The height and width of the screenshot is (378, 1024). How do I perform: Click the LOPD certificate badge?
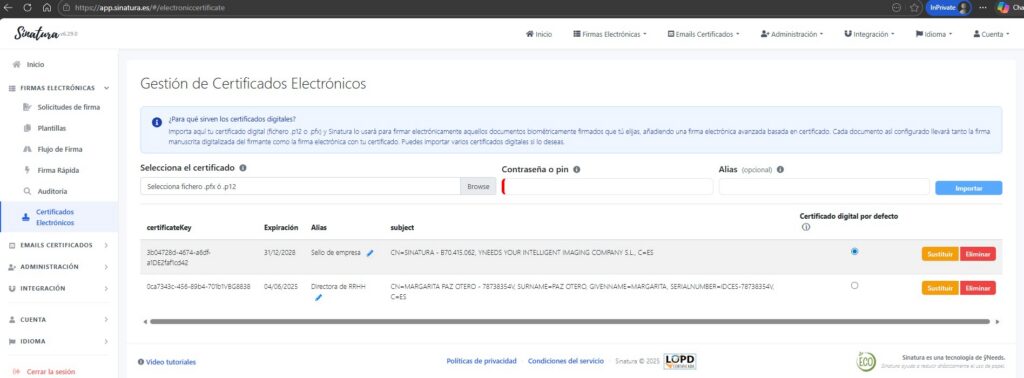click(x=680, y=361)
